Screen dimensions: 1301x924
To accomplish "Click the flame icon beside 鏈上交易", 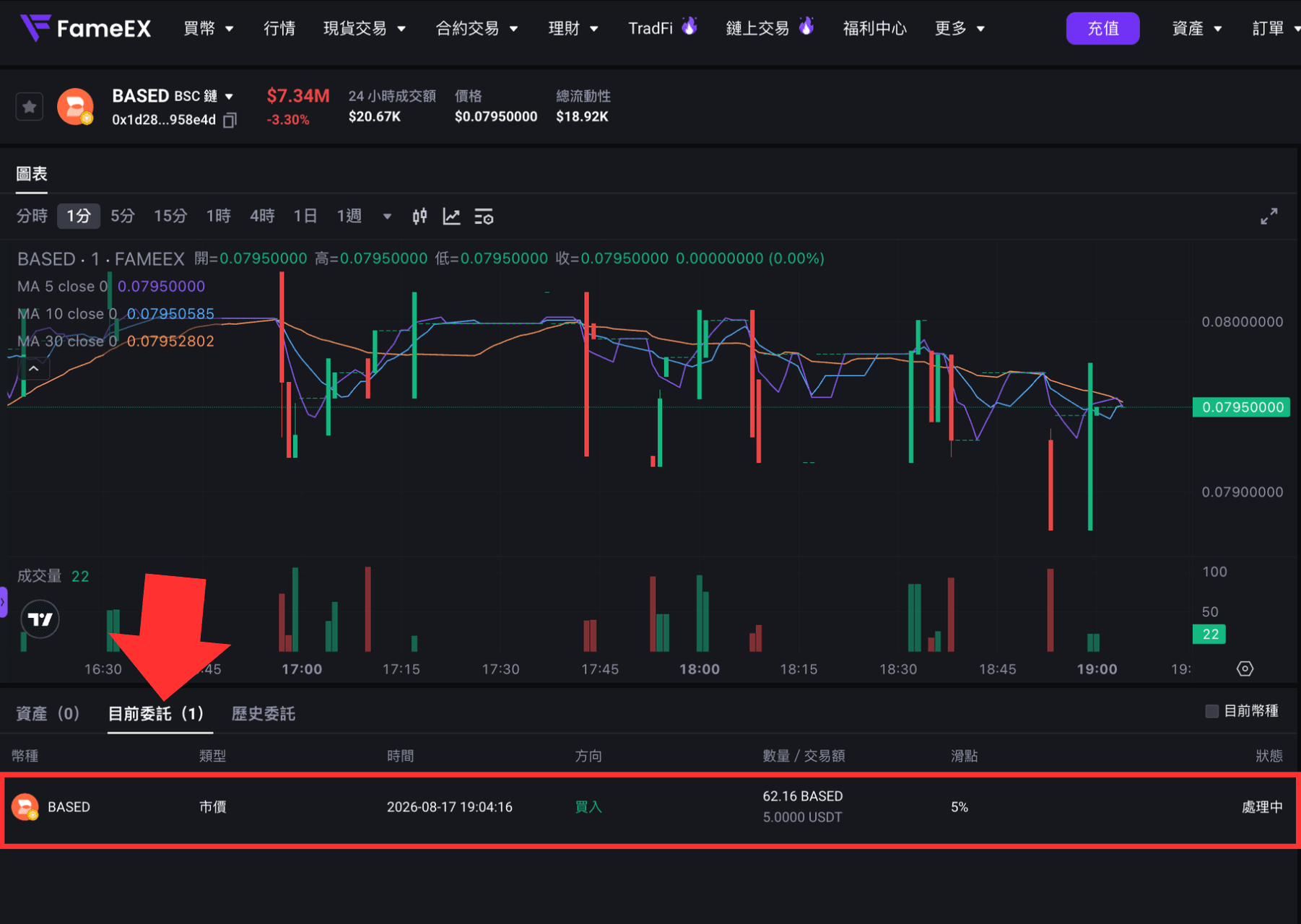I will point(806,26).
